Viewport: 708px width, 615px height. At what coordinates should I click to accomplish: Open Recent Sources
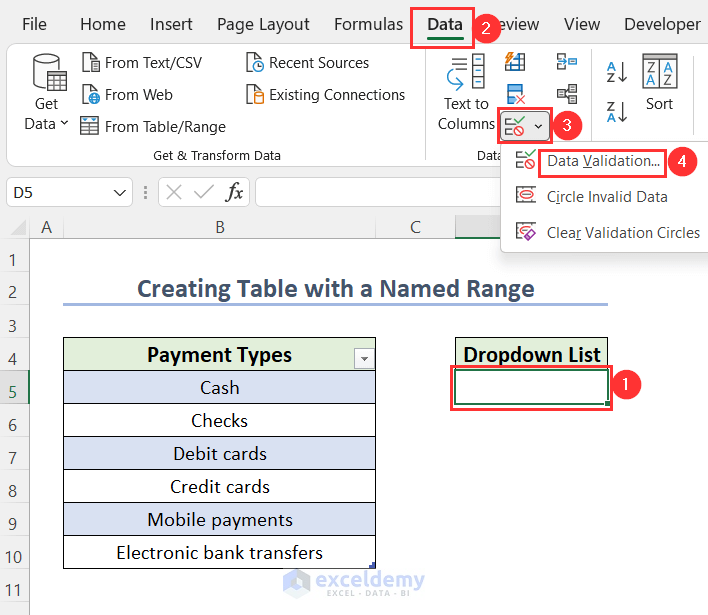click(307, 62)
